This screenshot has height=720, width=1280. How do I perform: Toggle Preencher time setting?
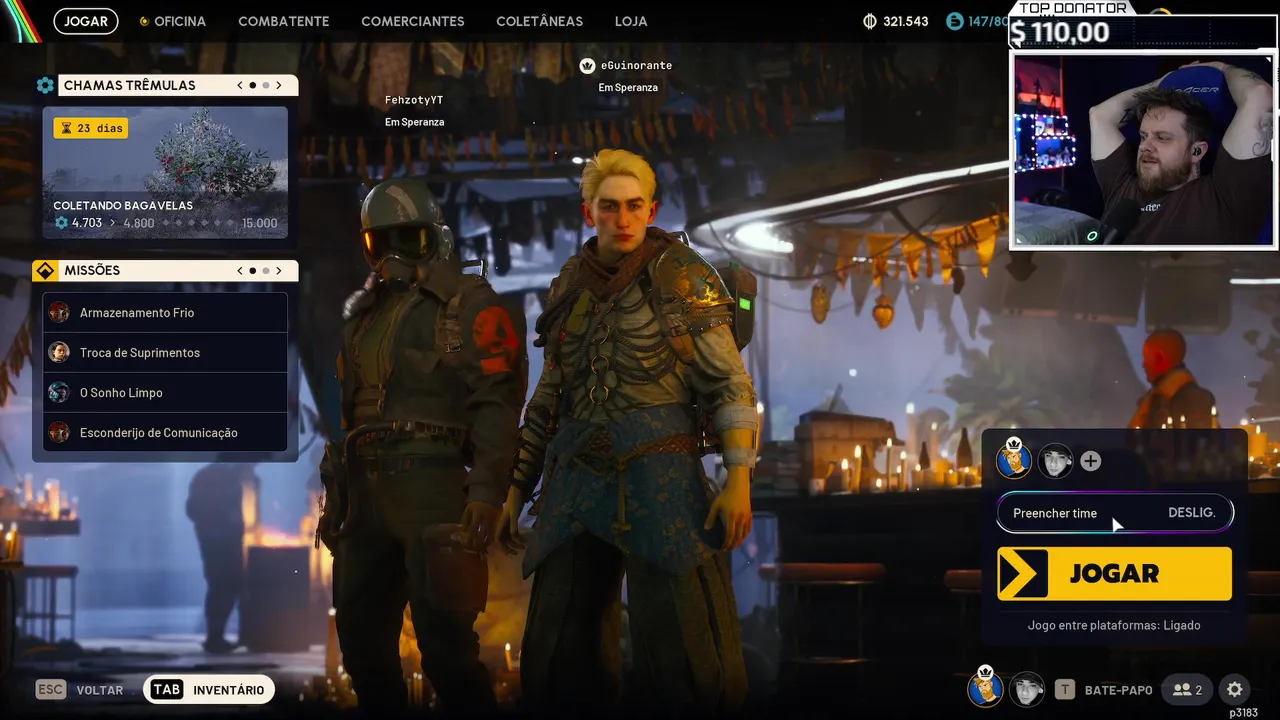point(1115,513)
